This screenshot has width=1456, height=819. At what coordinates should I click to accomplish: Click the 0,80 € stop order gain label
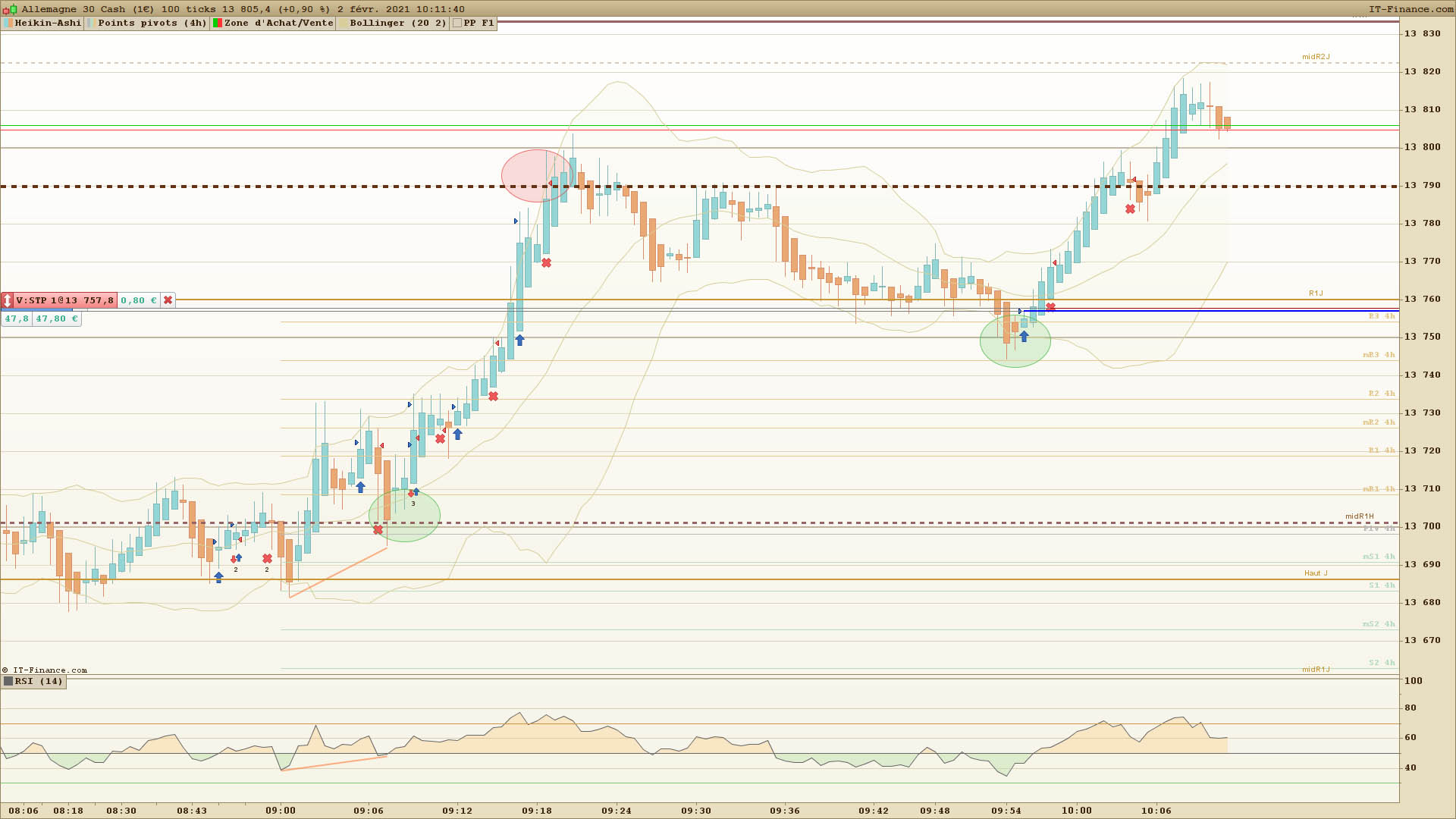coord(139,300)
